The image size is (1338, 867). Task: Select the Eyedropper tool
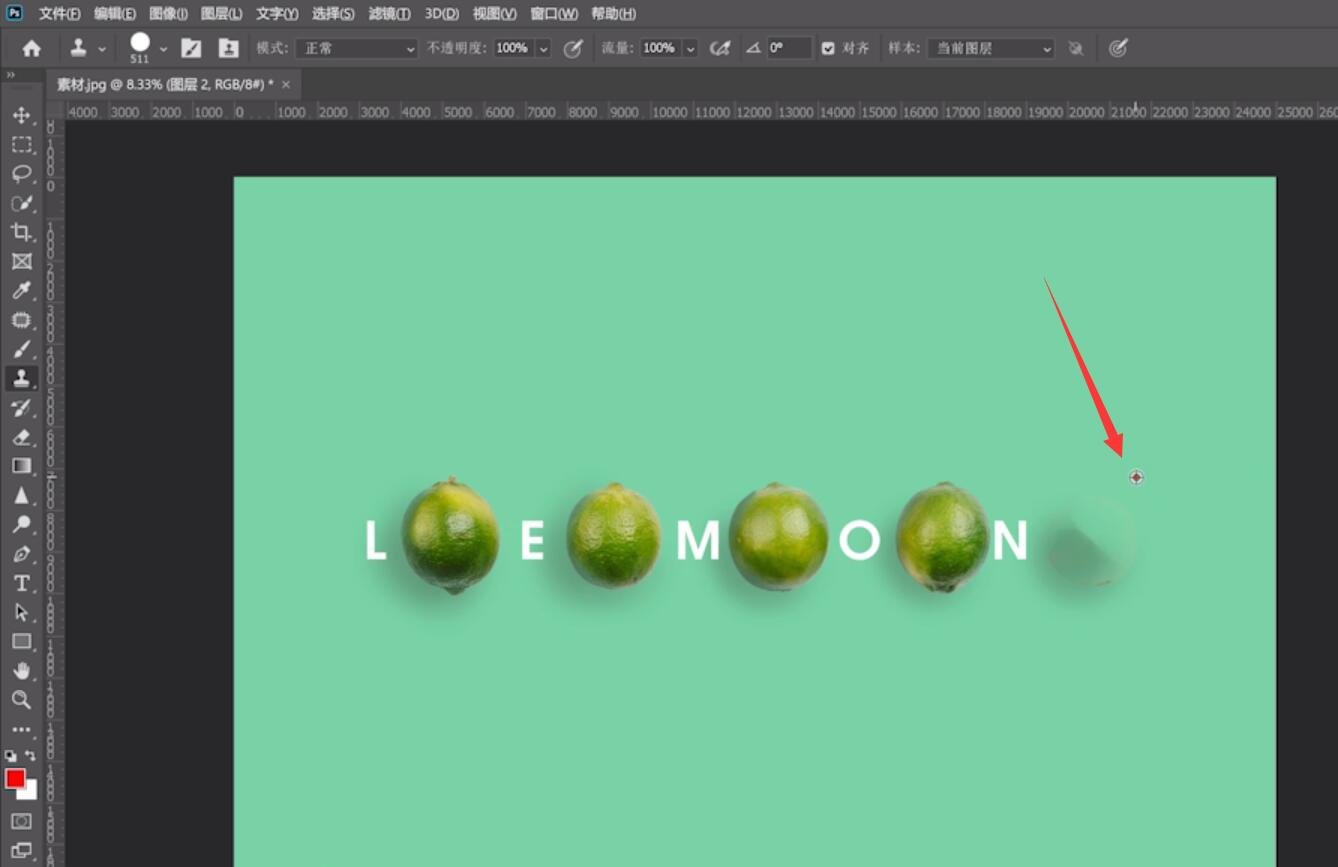click(x=21, y=290)
